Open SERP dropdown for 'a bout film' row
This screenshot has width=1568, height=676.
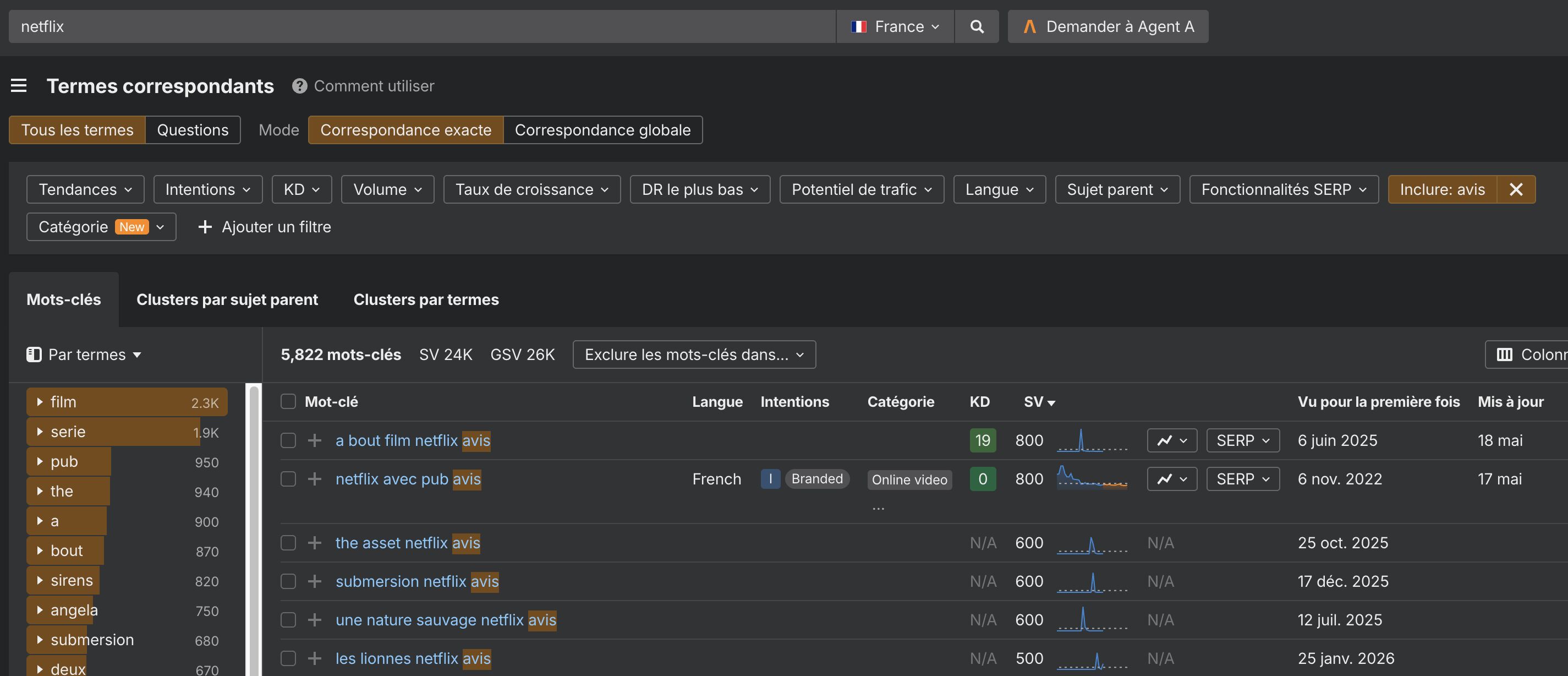point(1242,440)
